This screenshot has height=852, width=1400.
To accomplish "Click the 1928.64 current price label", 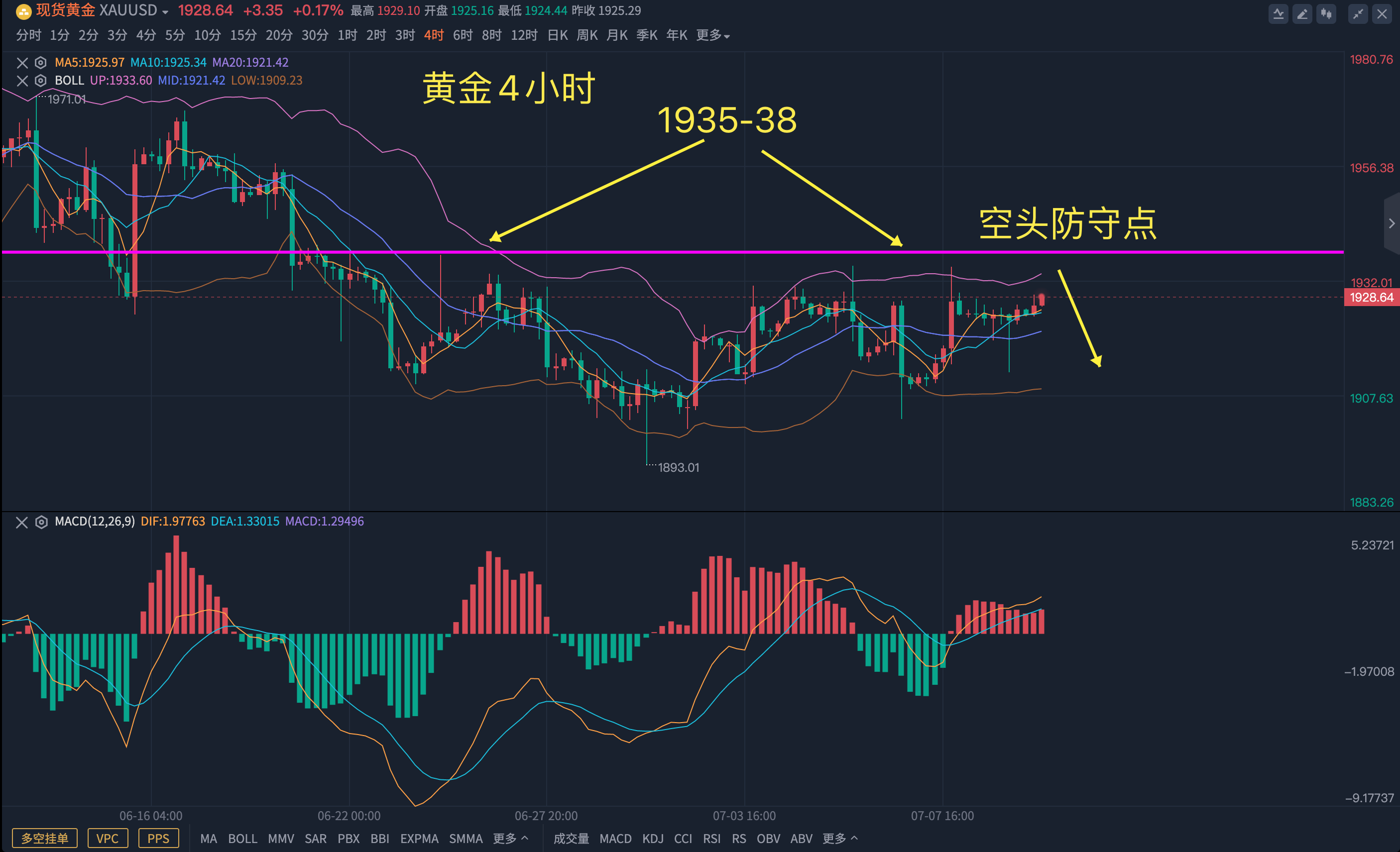I will (1371, 297).
